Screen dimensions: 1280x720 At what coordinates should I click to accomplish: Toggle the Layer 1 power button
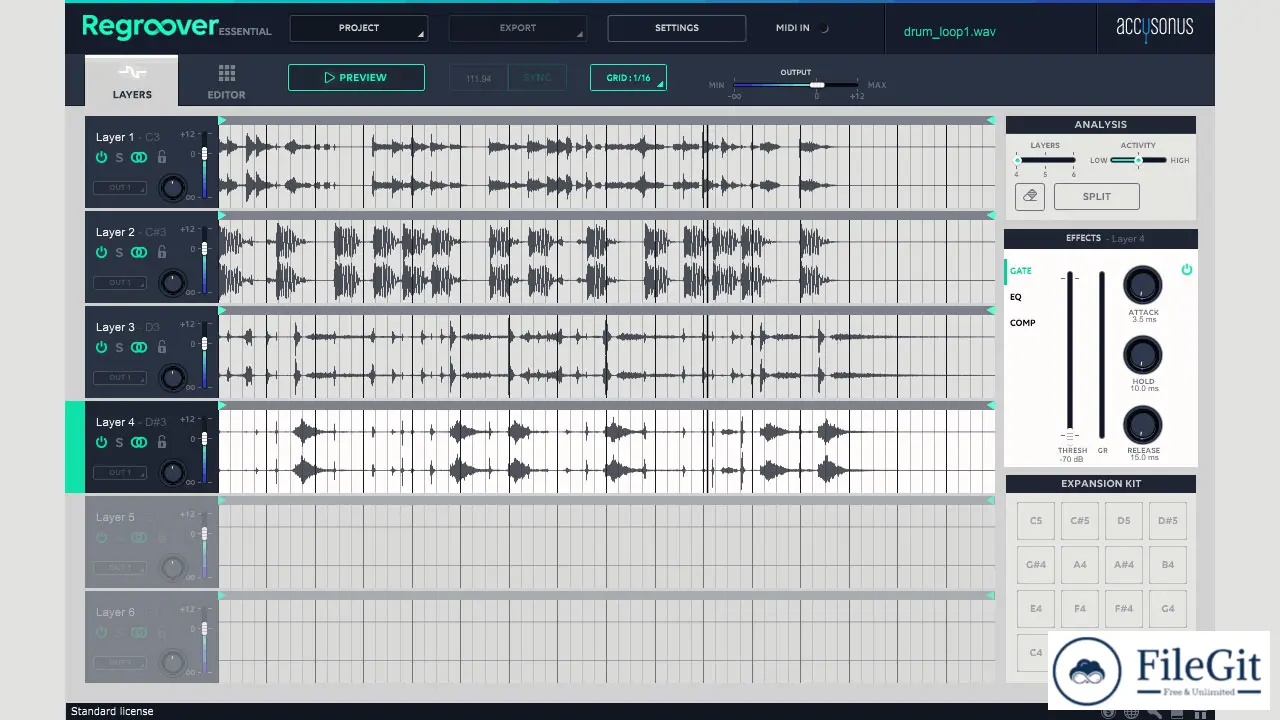[101, 157]
